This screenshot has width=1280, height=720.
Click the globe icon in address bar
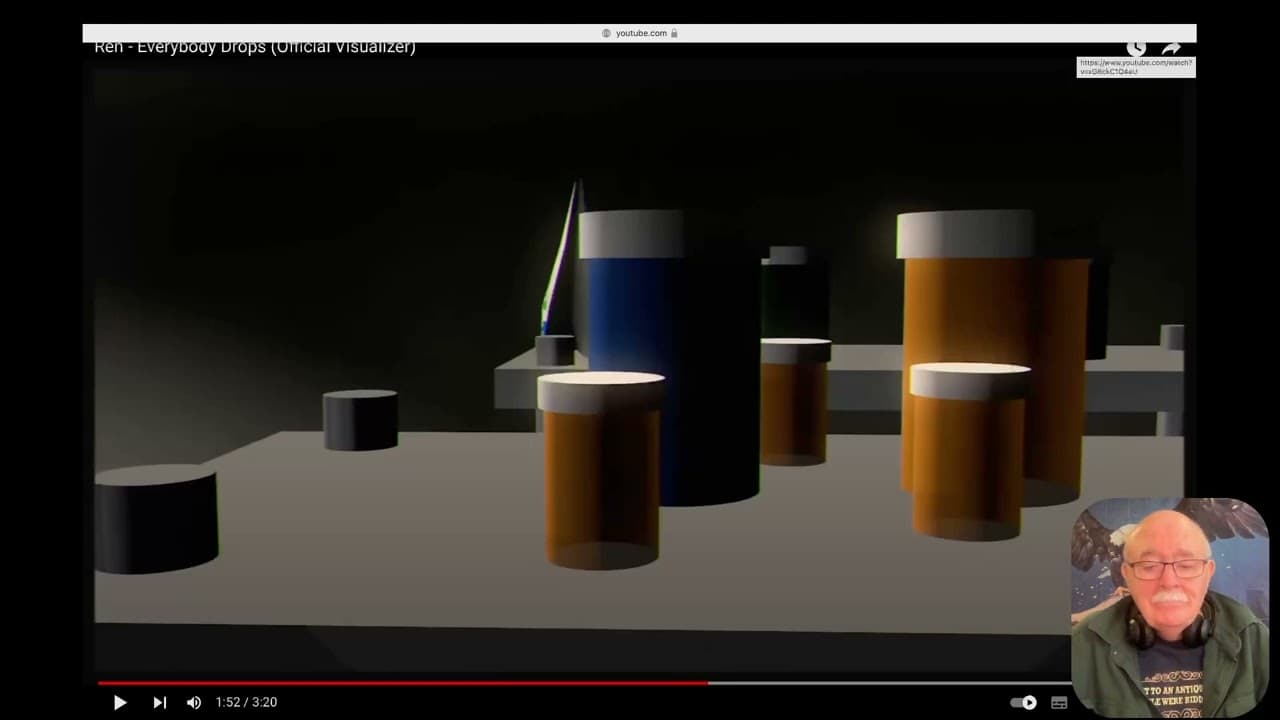606,33
